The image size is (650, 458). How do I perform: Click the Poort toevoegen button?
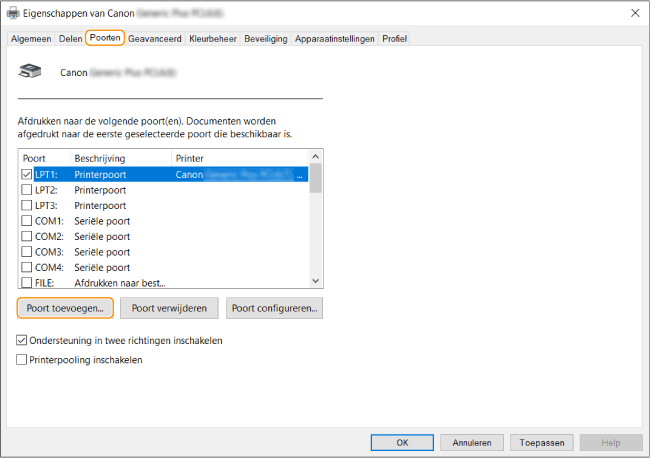coord(65,308)
